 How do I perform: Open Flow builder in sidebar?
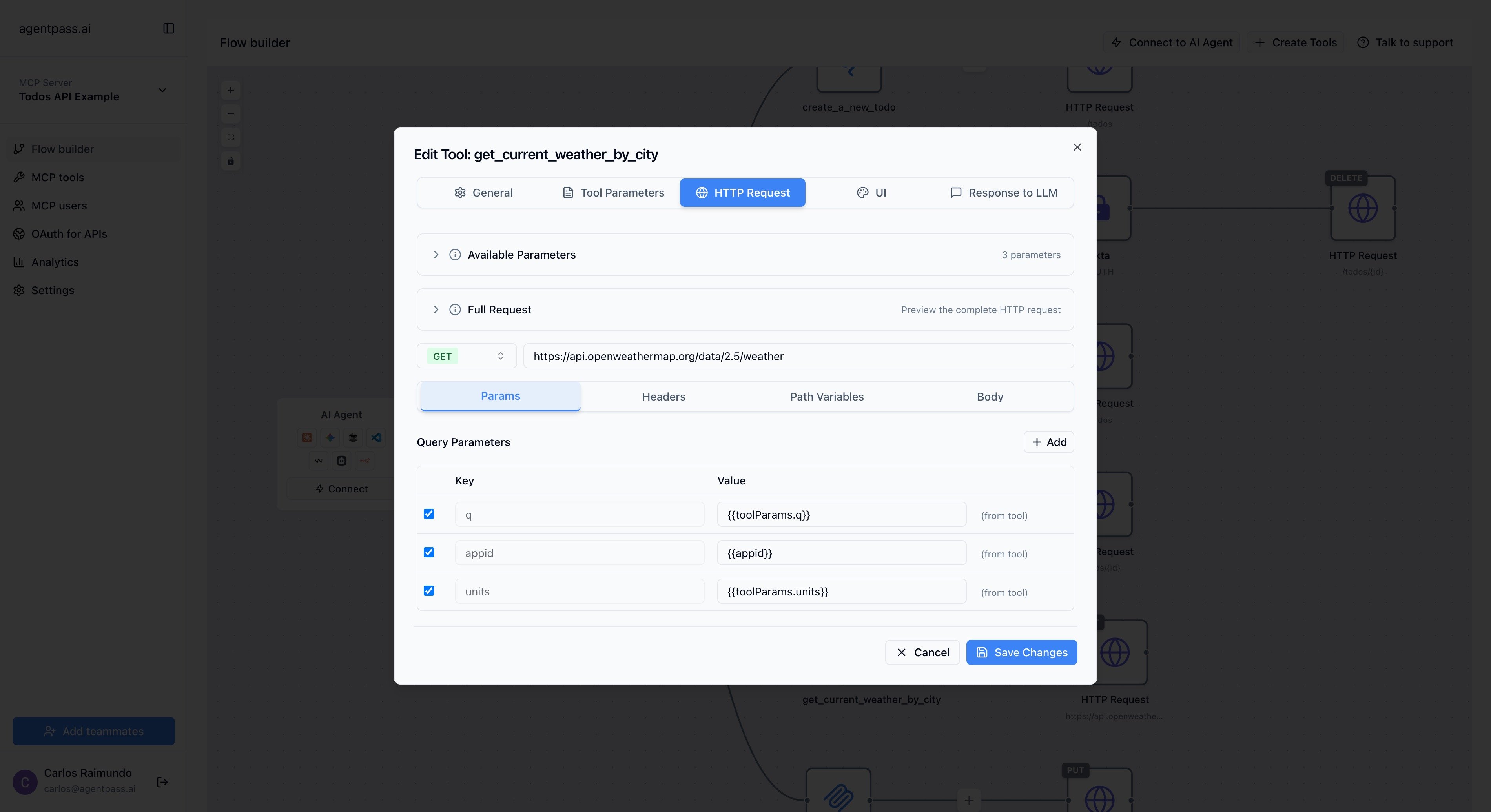click(93, 149)
